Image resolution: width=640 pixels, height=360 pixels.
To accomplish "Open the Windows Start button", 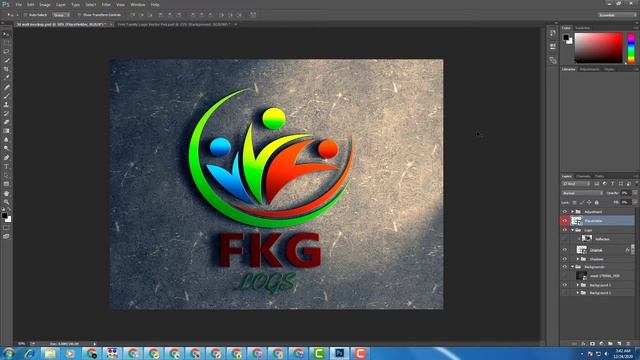I will pyautogui.click(x=8, y=353).
